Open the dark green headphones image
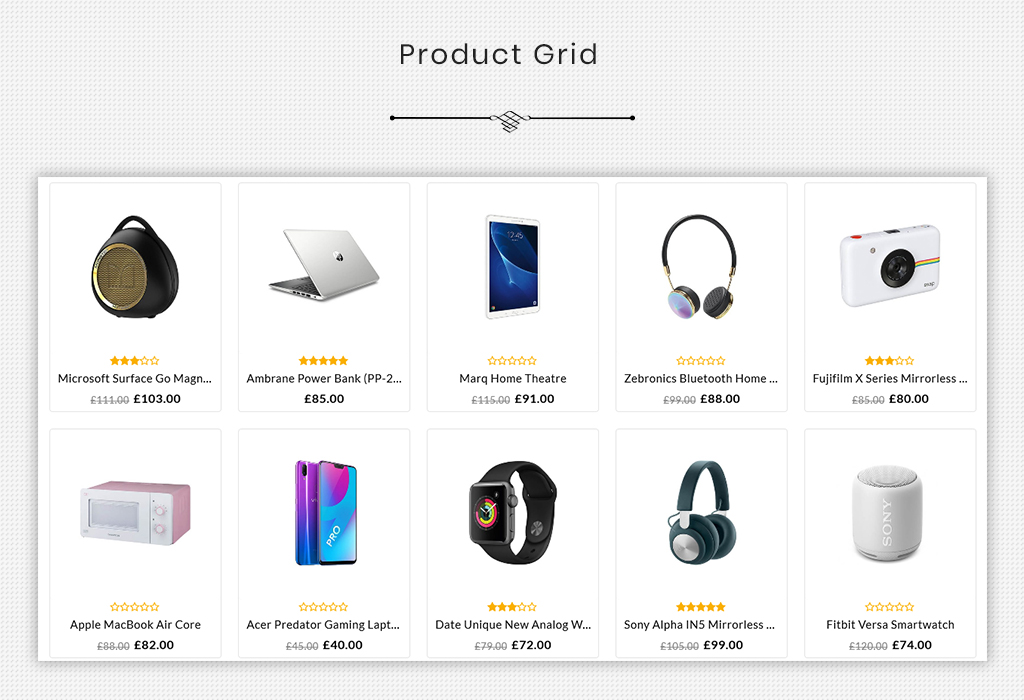This screenshot has width=1024, height=700. [701, 513]
